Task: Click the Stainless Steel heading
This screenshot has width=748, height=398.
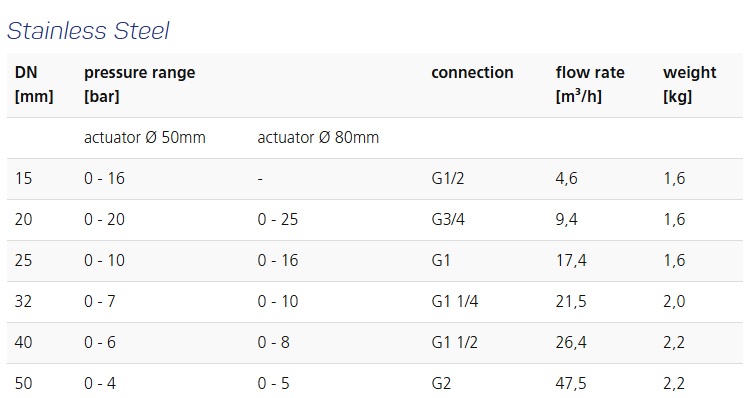Action: tap(88, 31)
